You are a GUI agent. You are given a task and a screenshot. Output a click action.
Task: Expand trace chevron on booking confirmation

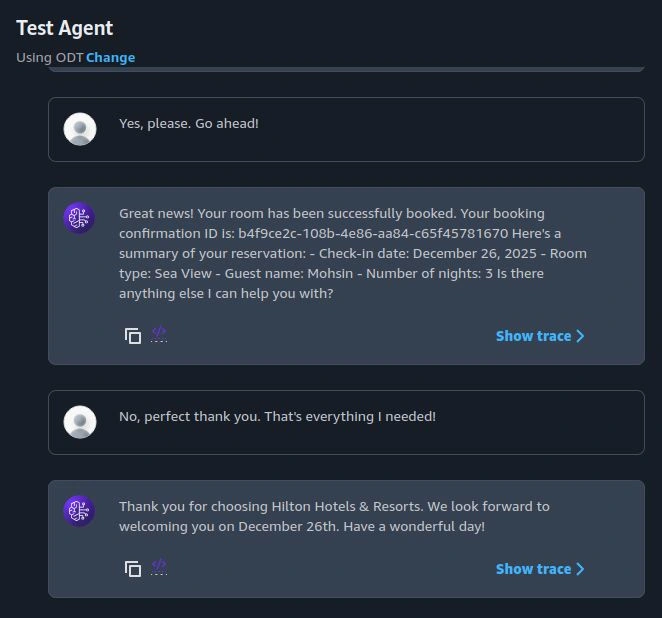(581, 336)
